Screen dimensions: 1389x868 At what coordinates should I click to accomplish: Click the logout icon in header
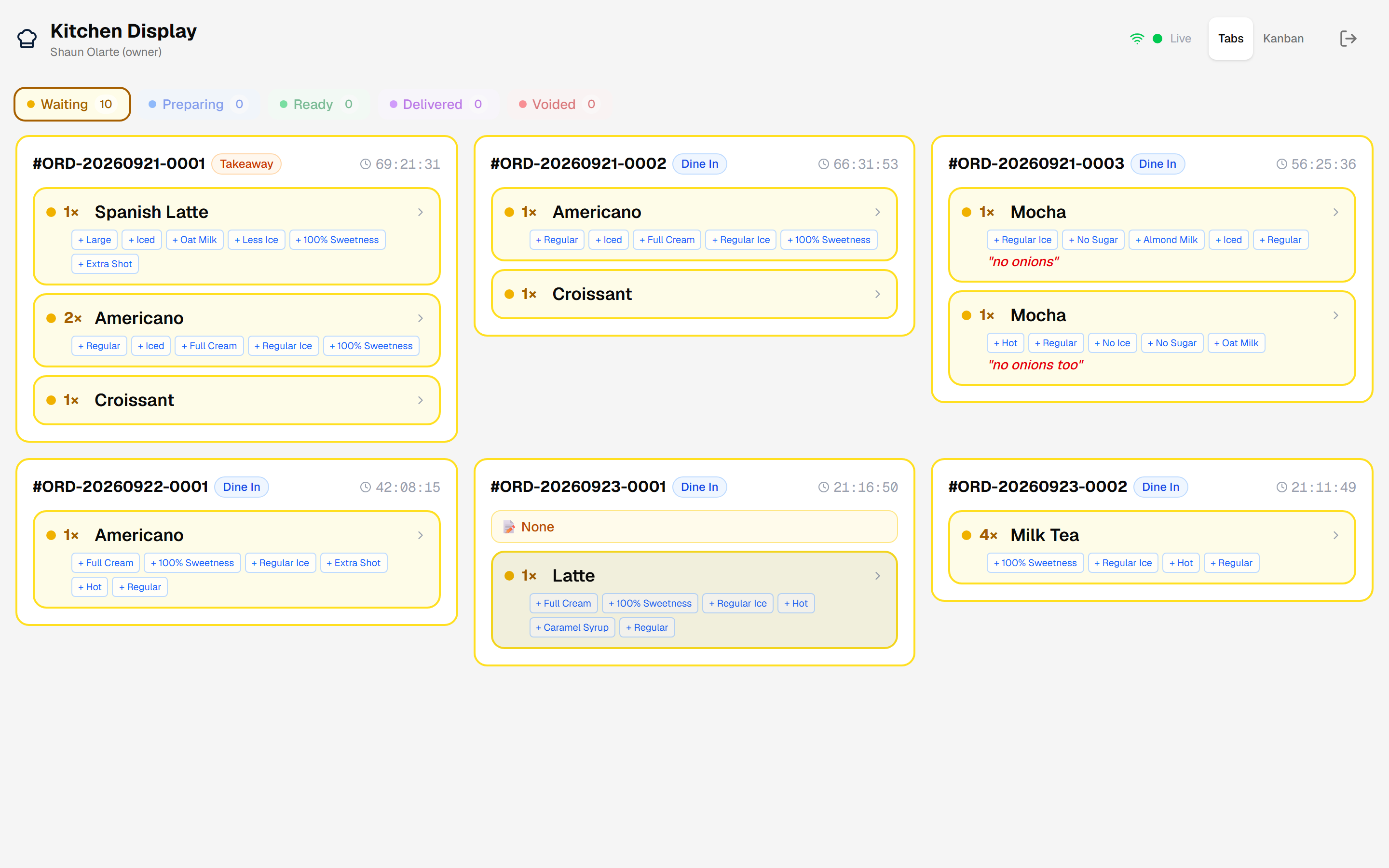coord(1348,39)
